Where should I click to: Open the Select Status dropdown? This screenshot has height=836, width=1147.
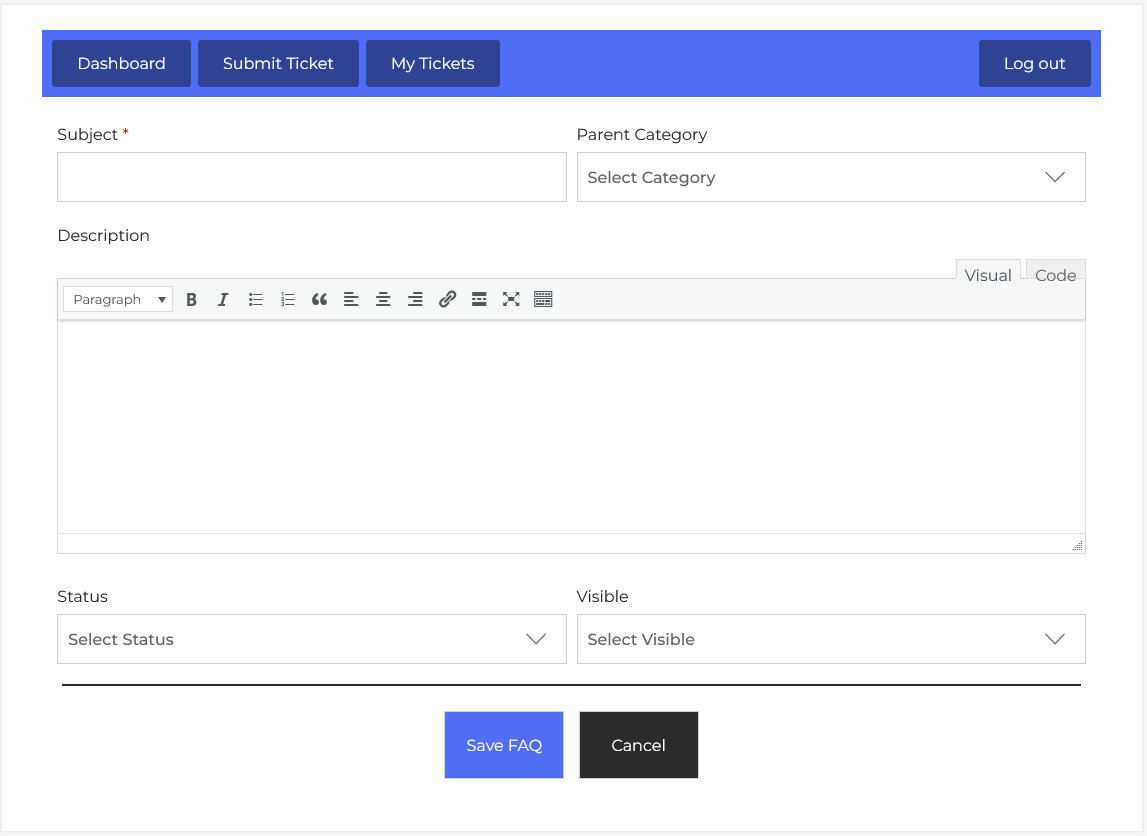[x=311, y=639]
